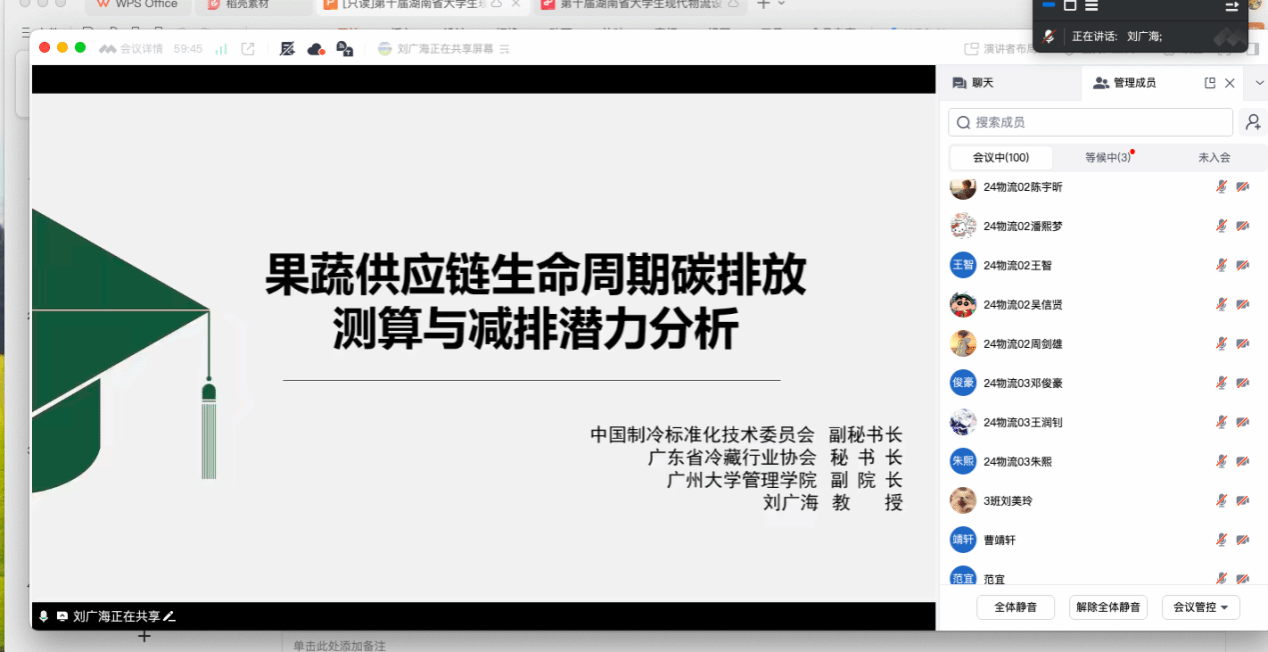1268x652 pixels.
Task: Expand the chevron beside the side panel tabs
Action: point(1259,83)
